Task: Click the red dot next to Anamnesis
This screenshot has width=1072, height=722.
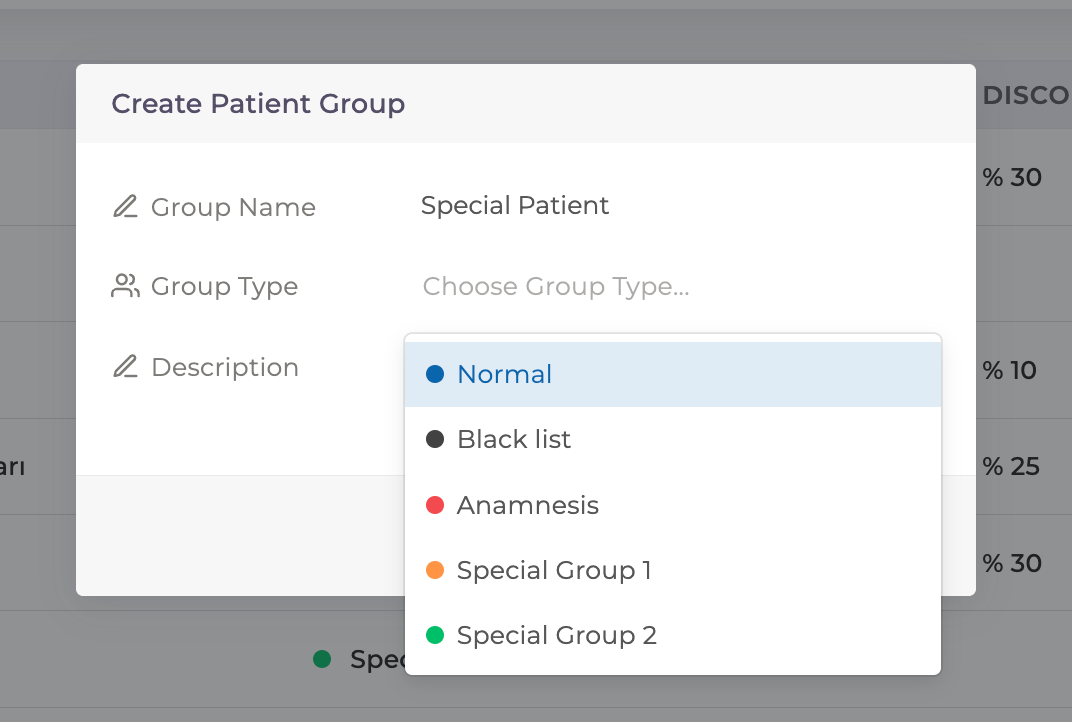Action: coord(434,505)
